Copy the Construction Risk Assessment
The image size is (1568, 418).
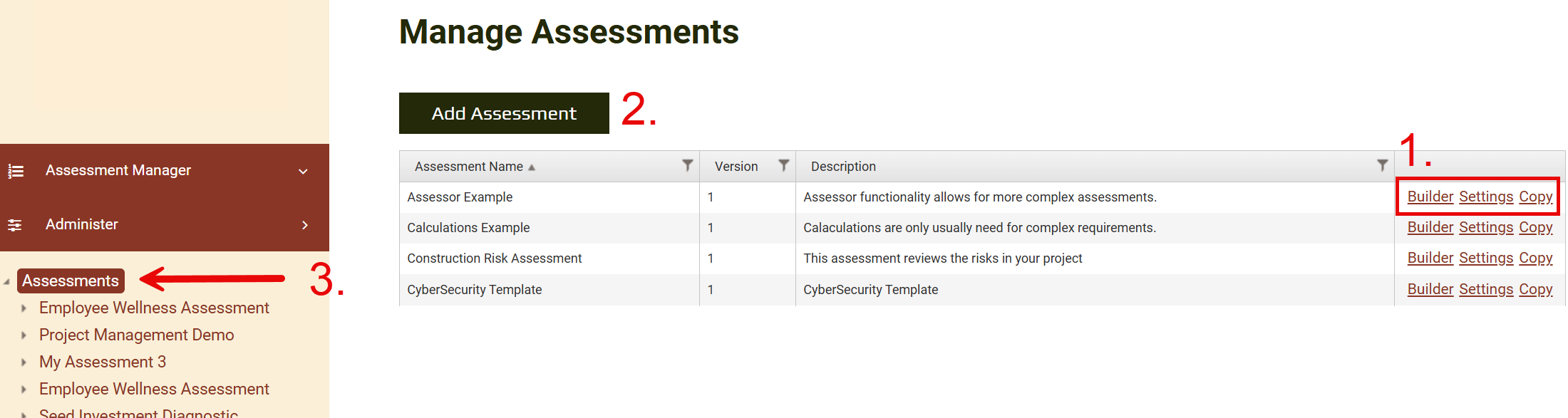click(1535, 258)
